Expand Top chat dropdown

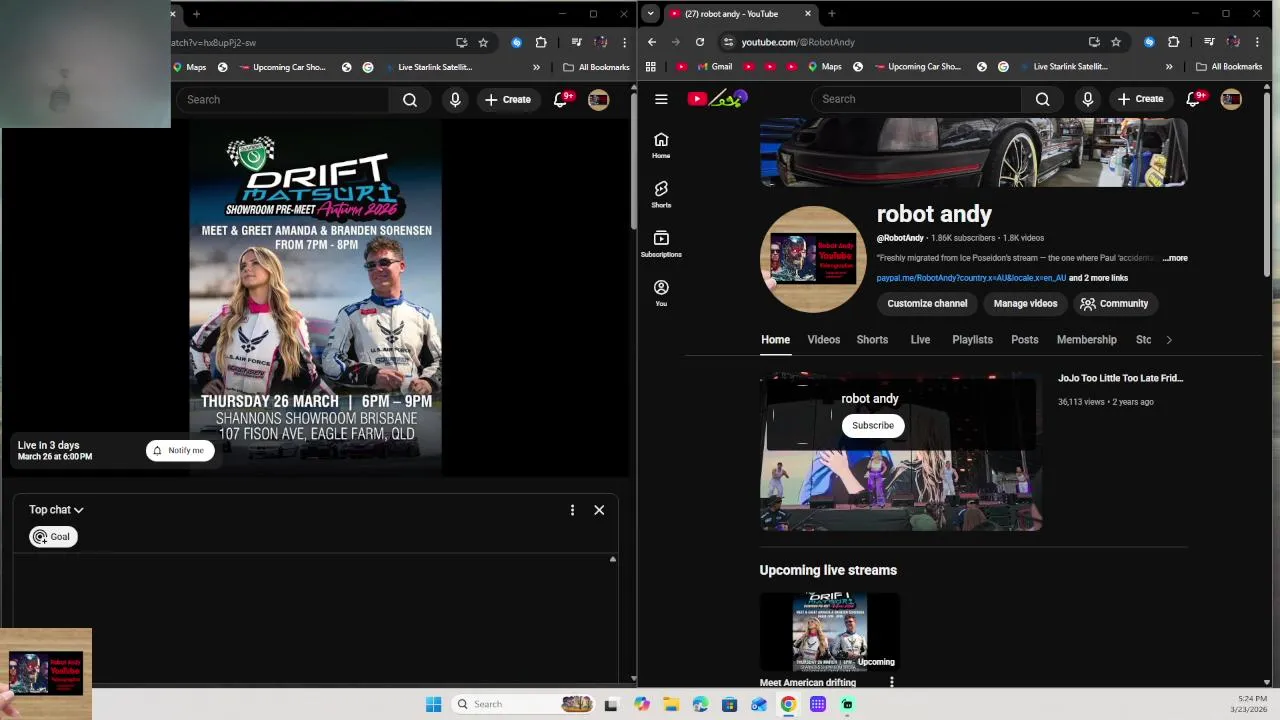pos(56,510)
